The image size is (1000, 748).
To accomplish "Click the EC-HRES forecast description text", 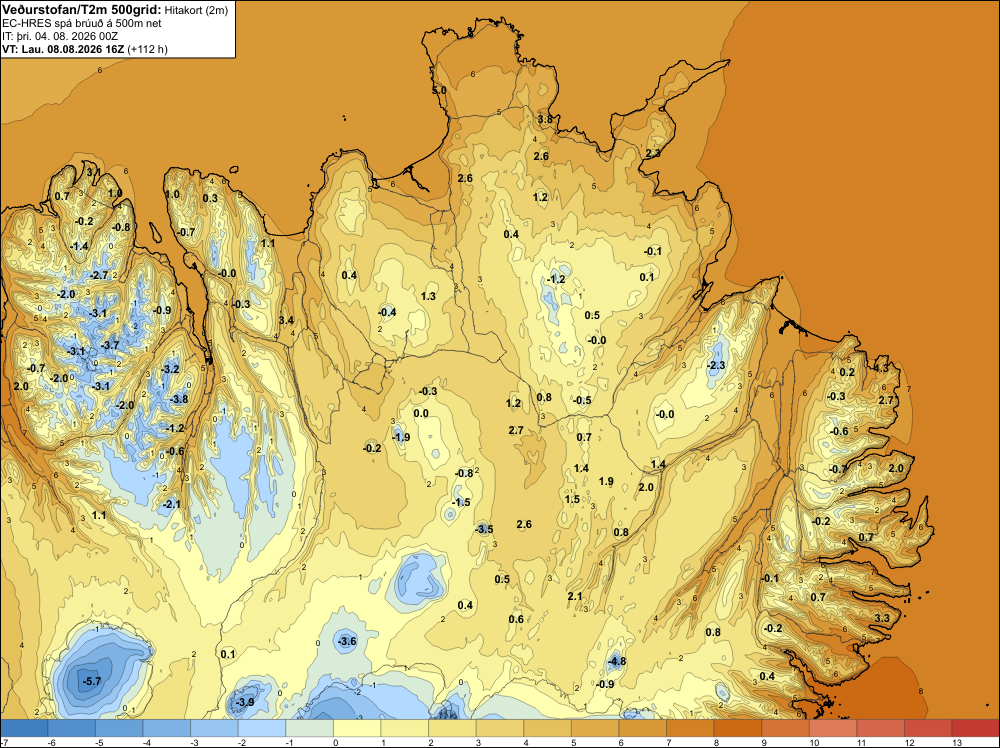I will coord(82,24).
